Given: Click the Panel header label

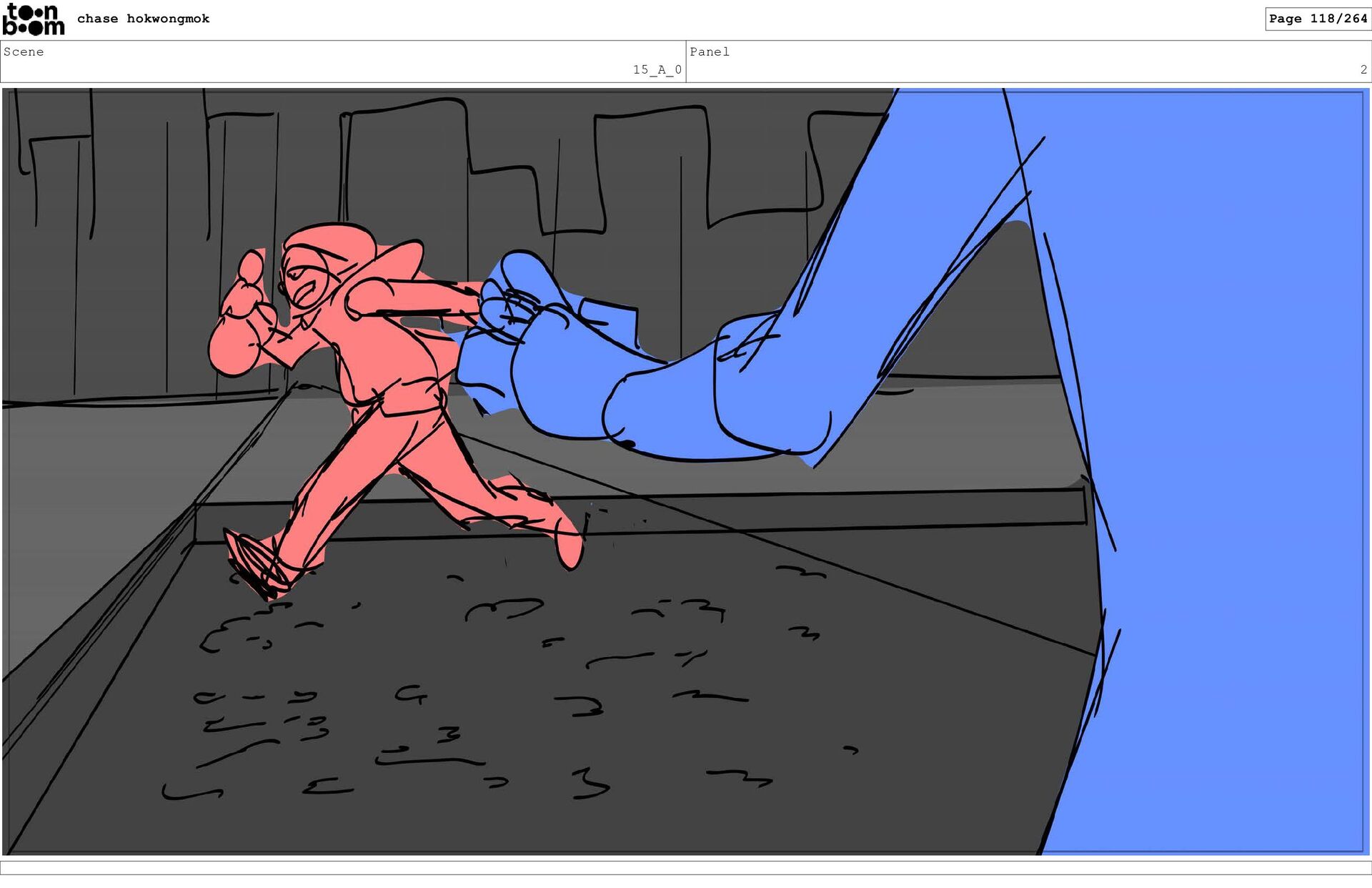Looking at the screenshot, I should point(709,51).
